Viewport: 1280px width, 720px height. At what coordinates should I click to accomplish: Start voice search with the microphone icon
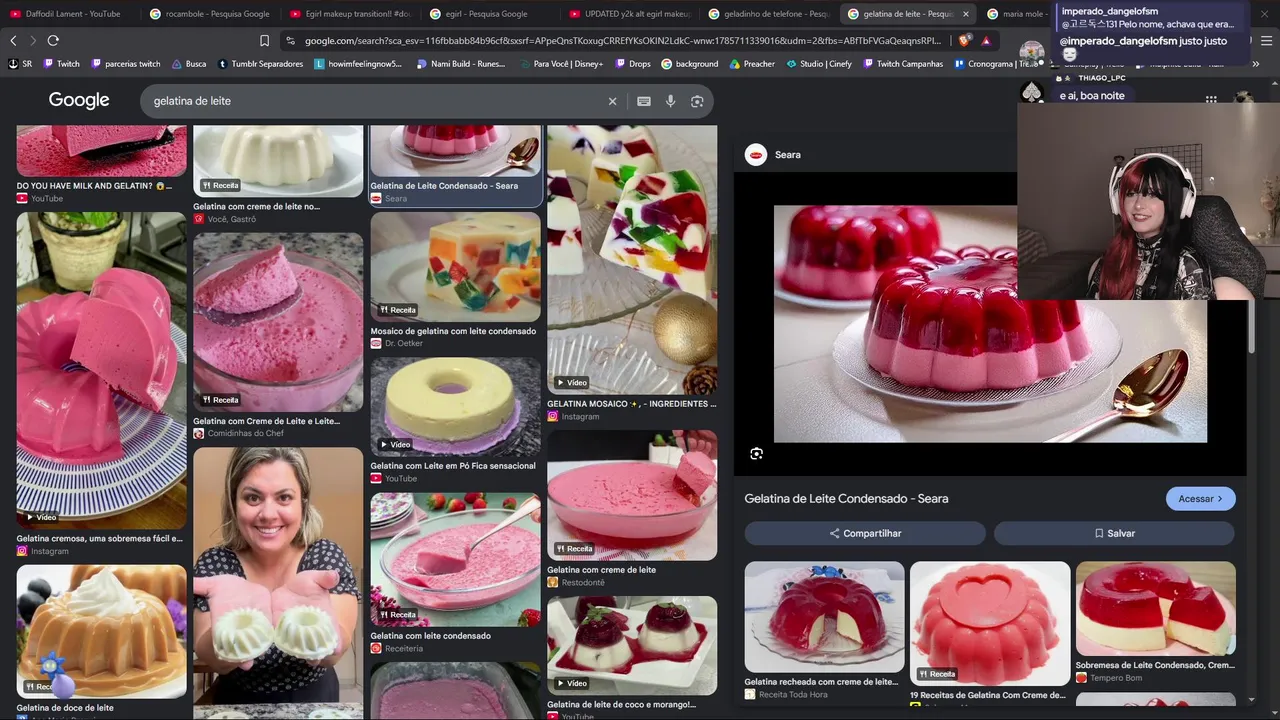(x=670, y=101)
